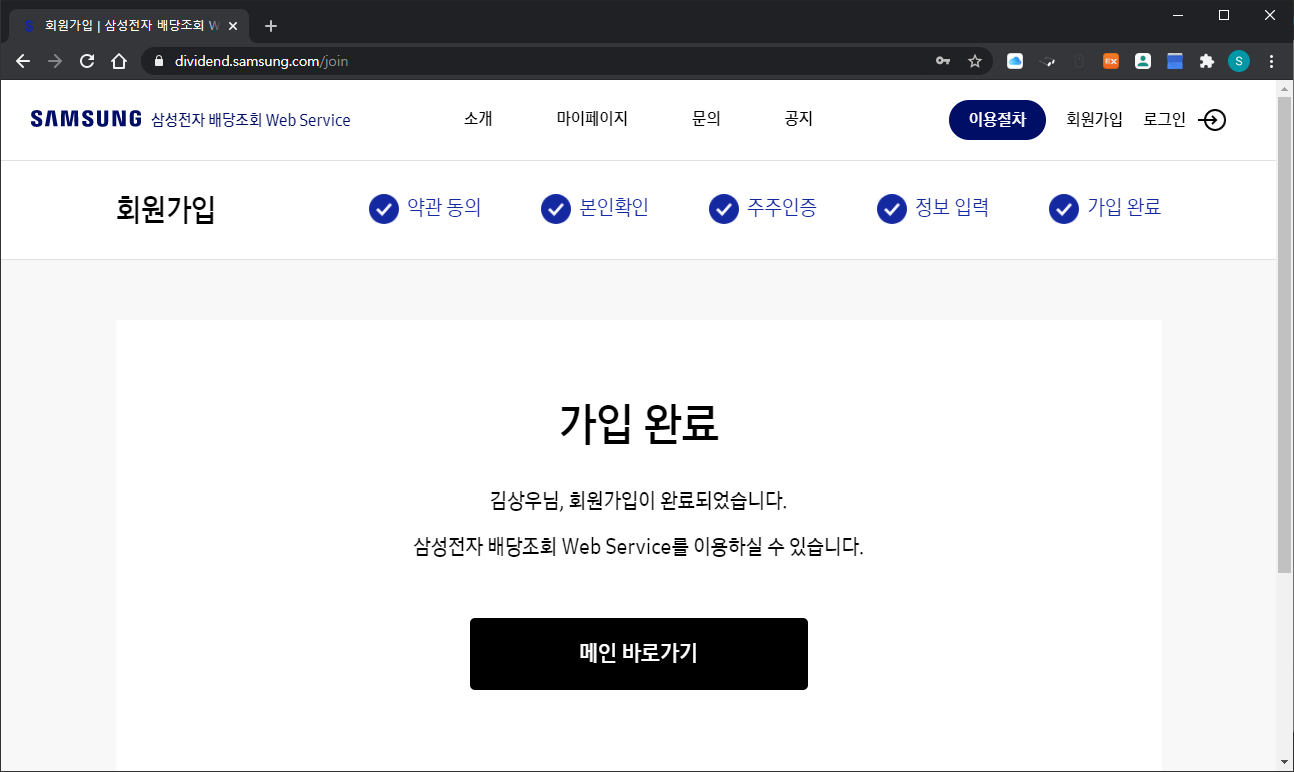1294x772 pixels.
Task: Open the browser home page icon
Action: tap(119, 61)
